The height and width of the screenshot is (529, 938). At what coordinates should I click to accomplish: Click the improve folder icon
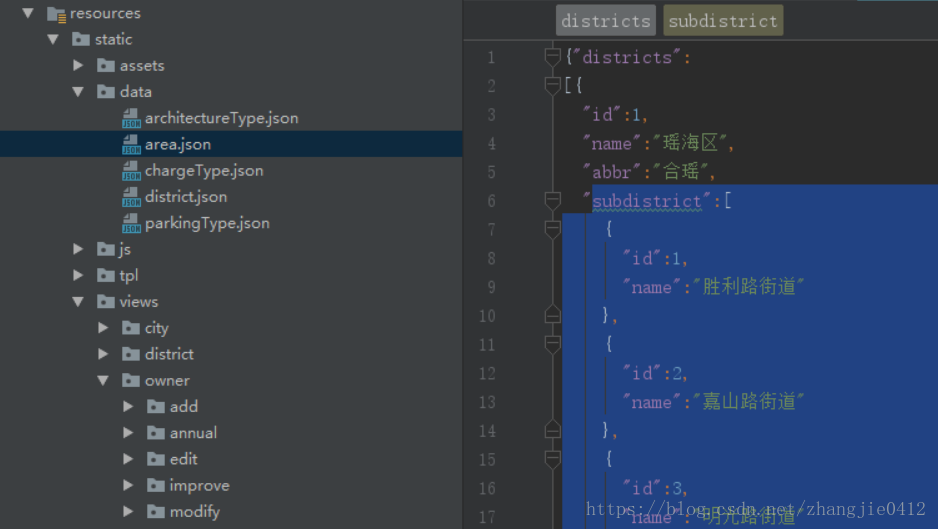point(156,485)
